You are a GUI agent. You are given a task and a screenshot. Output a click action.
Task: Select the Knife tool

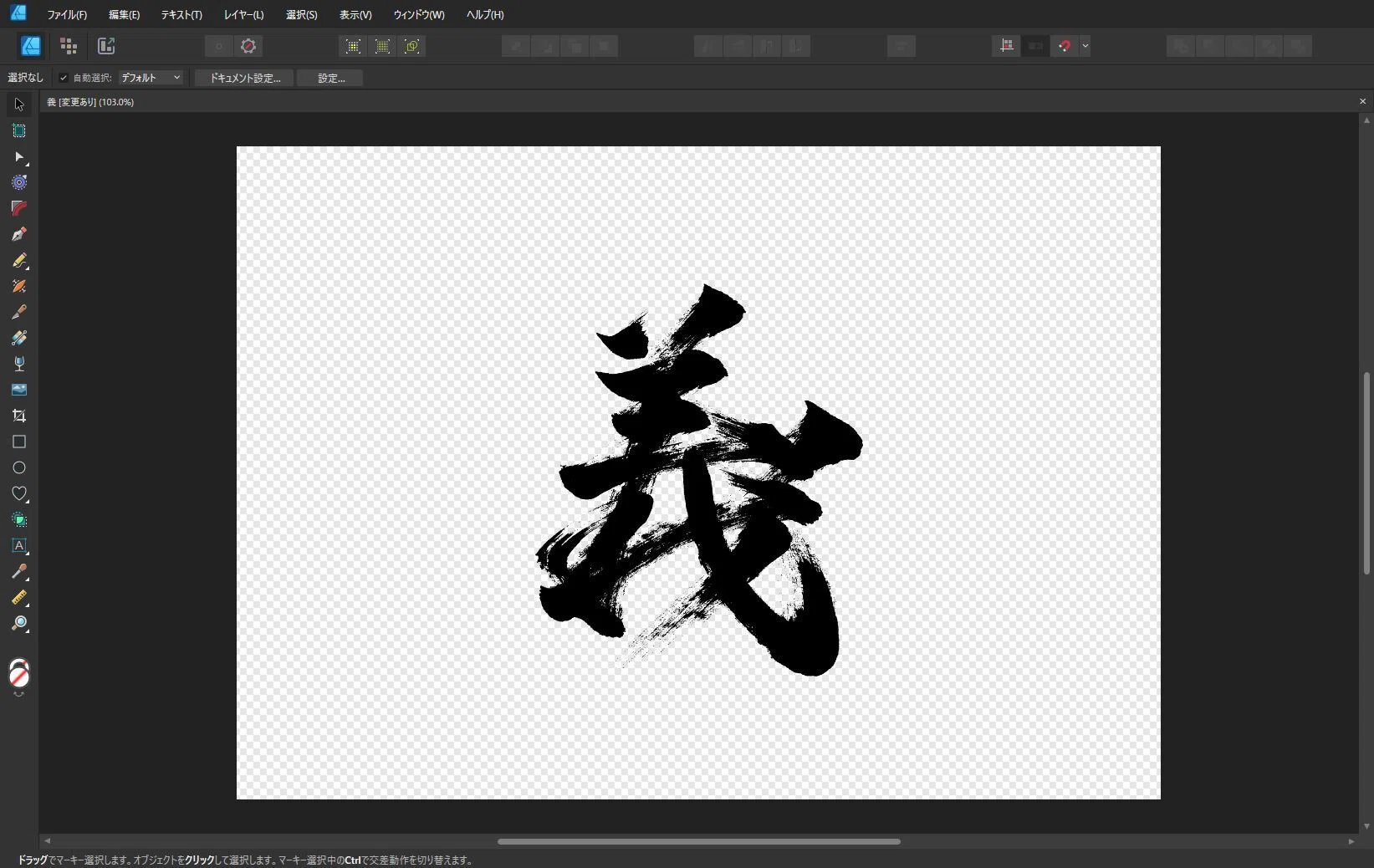(18, 312)
